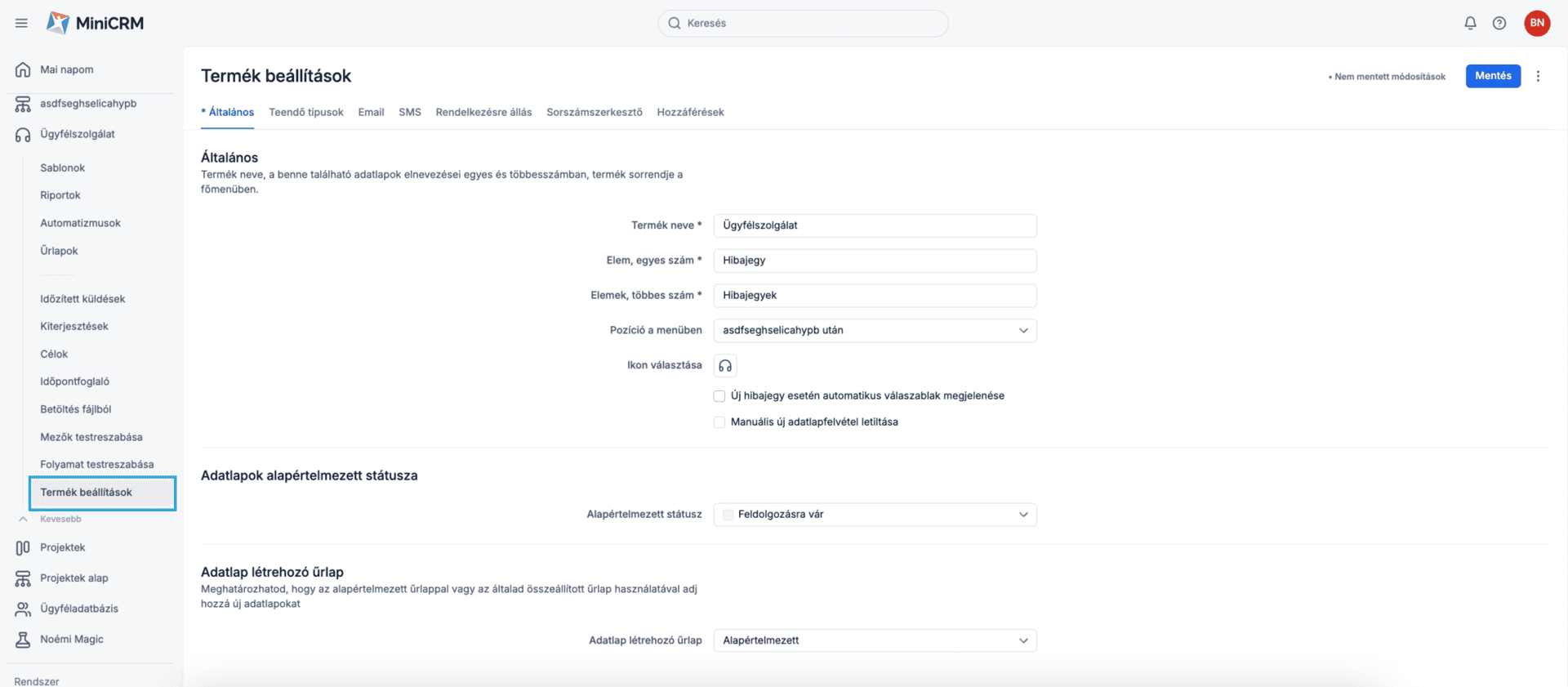Choose the headset icon in Ikon választása
Screen dimensions: 1568x687
pos(725,365)
